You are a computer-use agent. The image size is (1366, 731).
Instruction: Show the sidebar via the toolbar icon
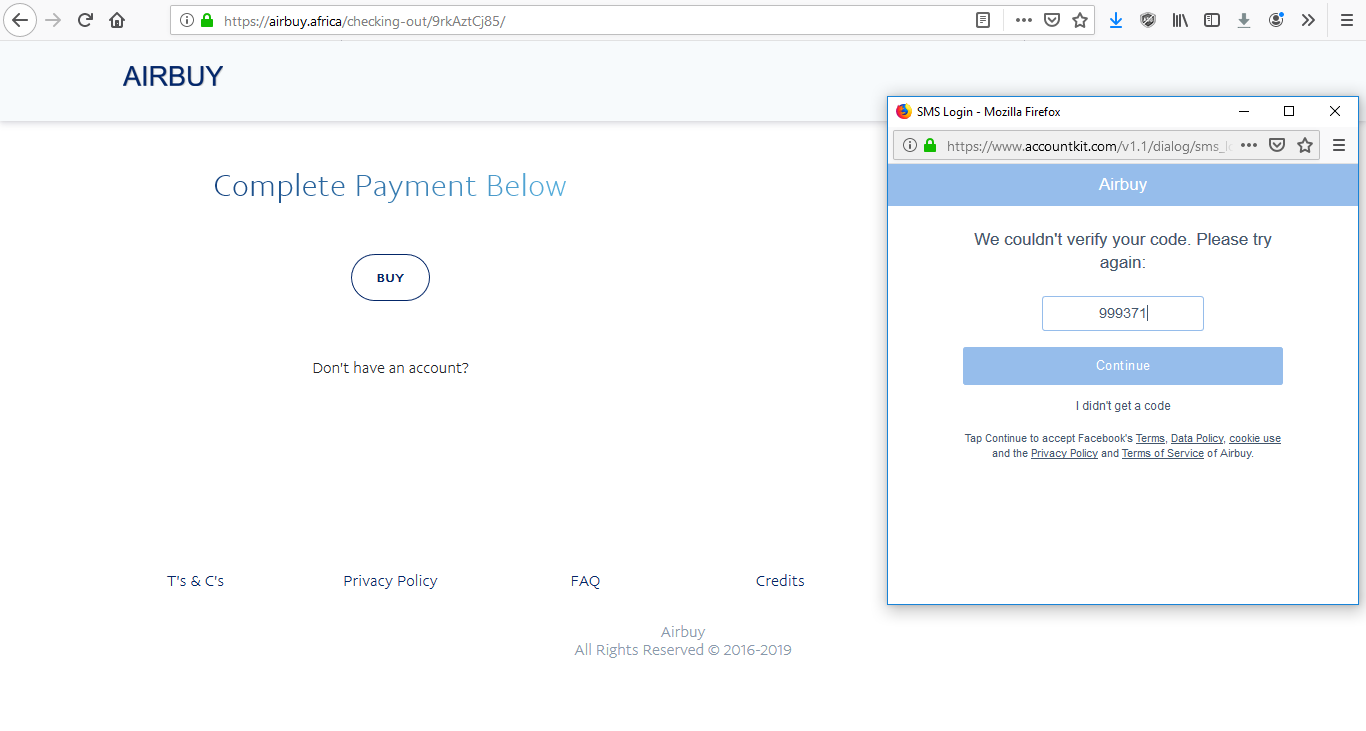point(1212,20)
